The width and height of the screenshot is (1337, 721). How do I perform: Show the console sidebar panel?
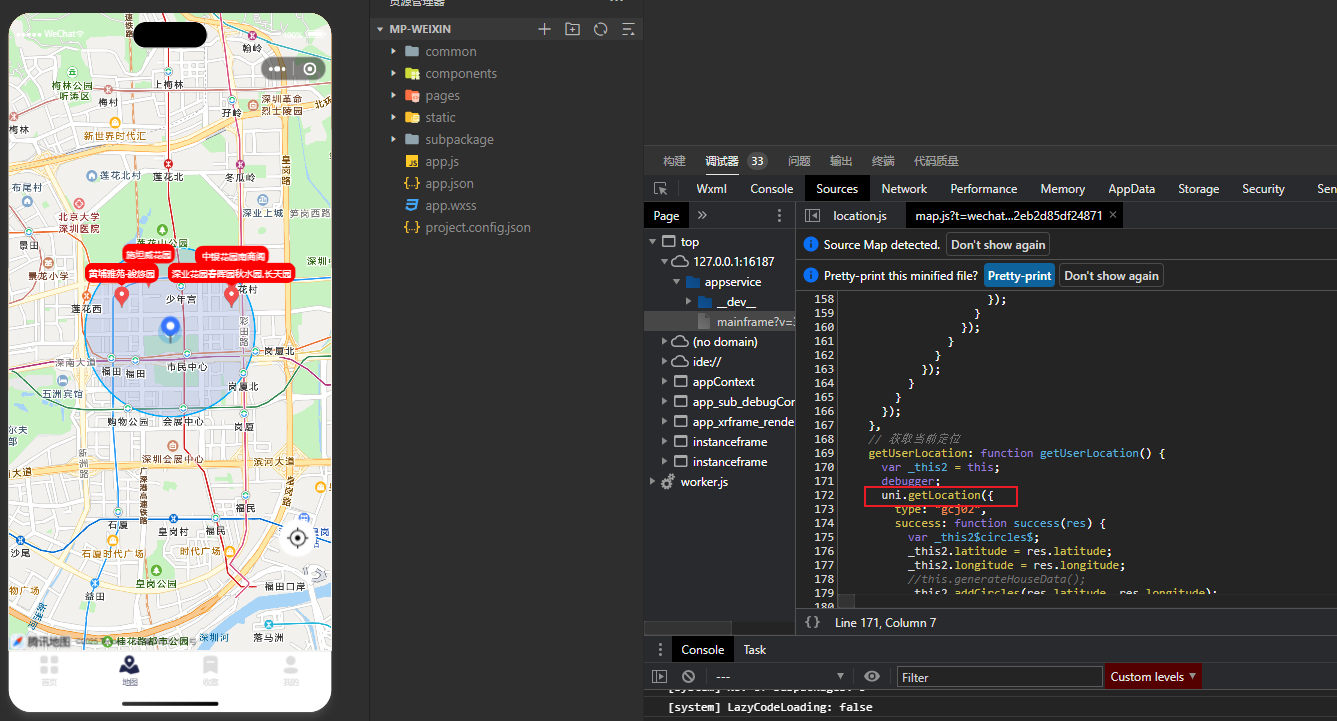tap(659, 677)
